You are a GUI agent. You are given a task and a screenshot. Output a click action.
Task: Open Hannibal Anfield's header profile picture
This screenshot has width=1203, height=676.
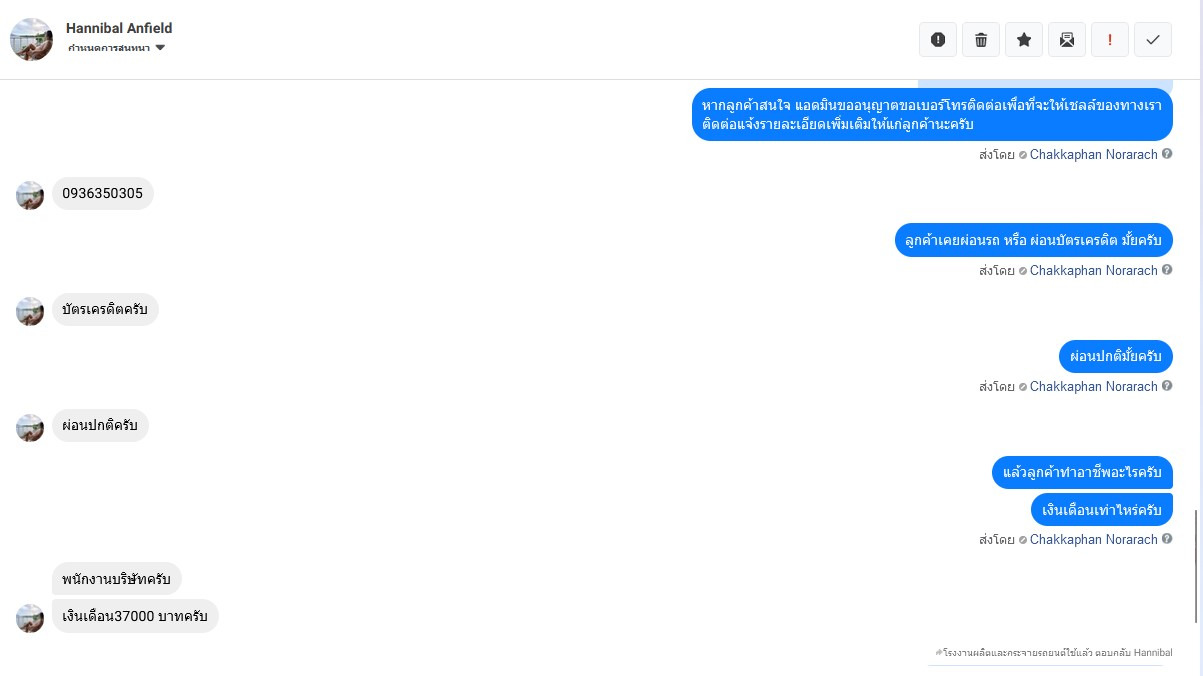click(x=31, y=39)
